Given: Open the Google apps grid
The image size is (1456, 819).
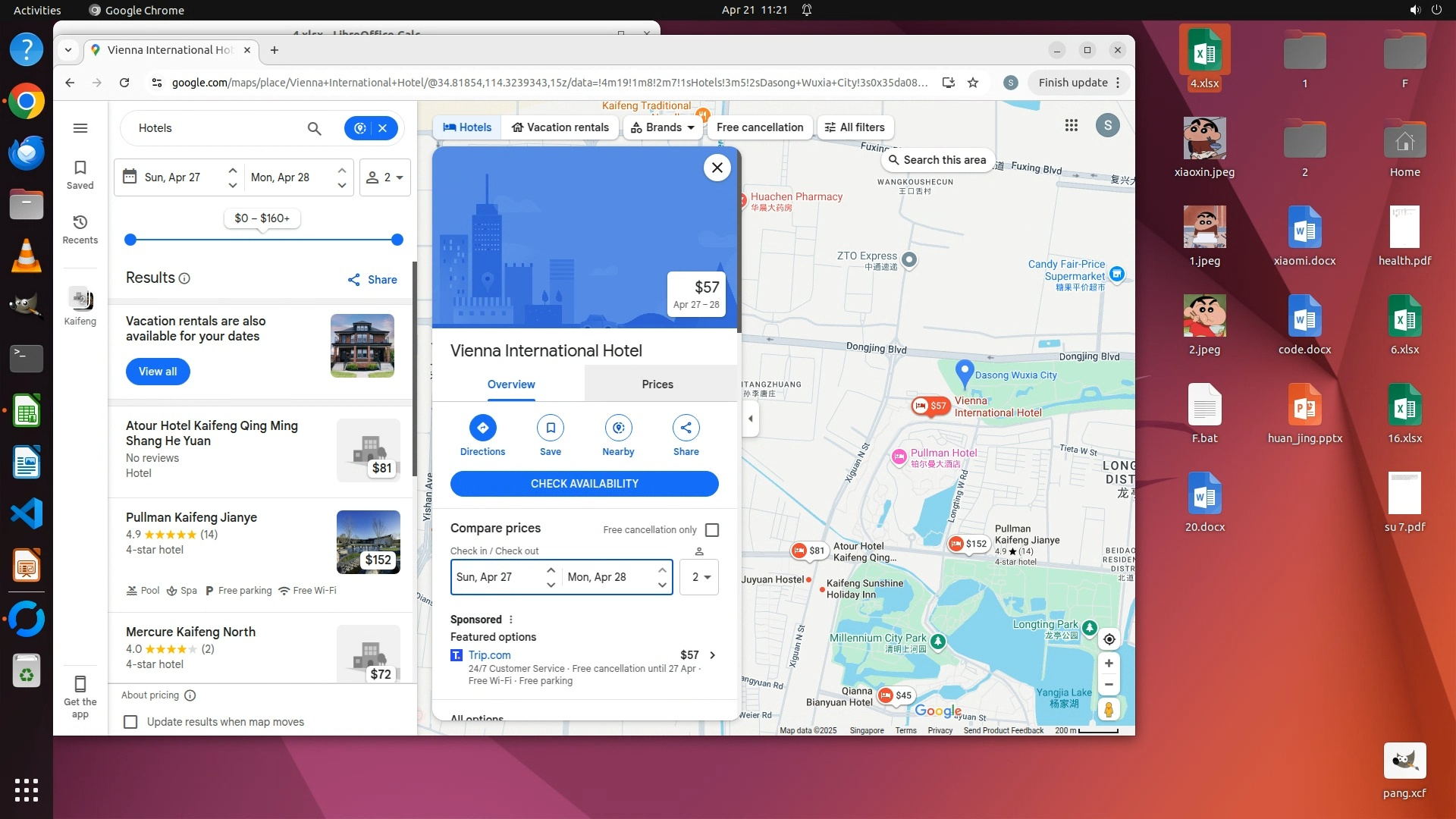Looking at the screenshot, I should click(1071, 126).
